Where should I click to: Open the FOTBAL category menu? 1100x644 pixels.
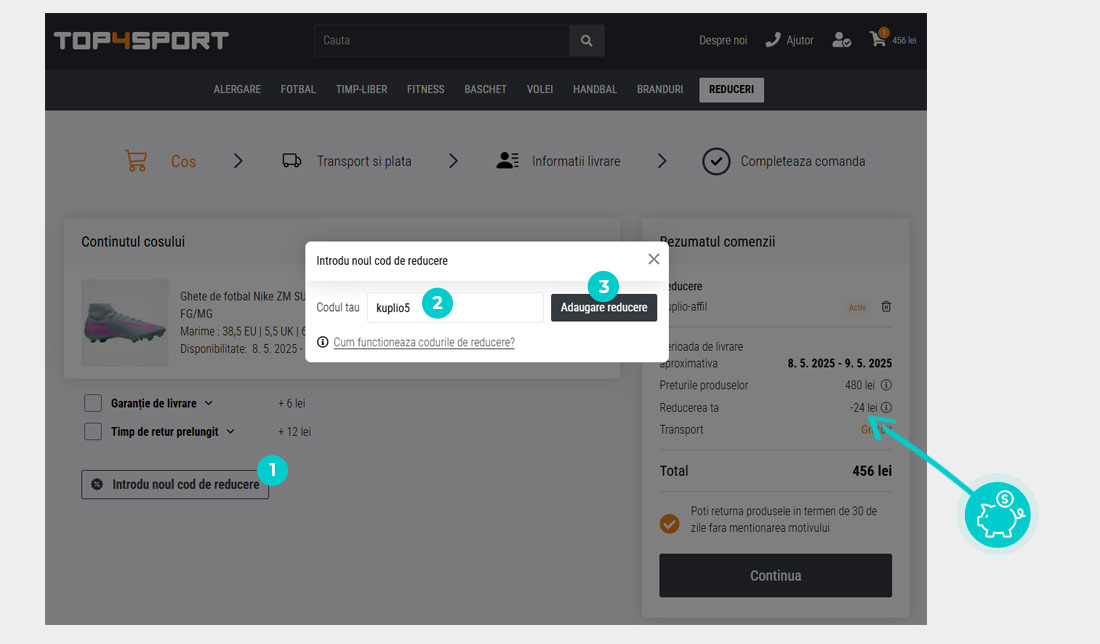pos(298,90)
